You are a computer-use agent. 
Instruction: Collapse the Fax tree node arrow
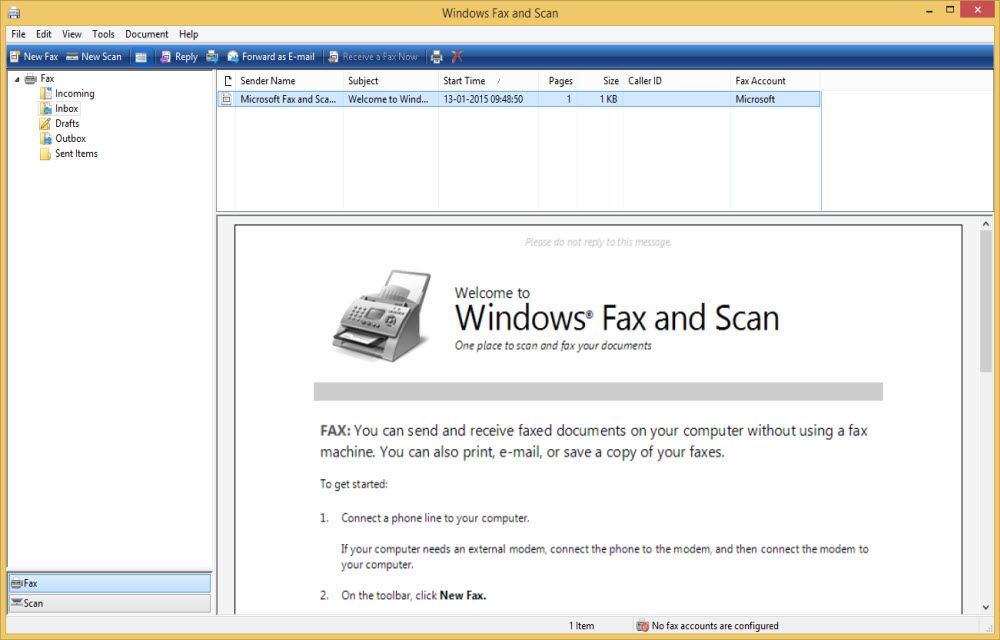click(17, 79)
